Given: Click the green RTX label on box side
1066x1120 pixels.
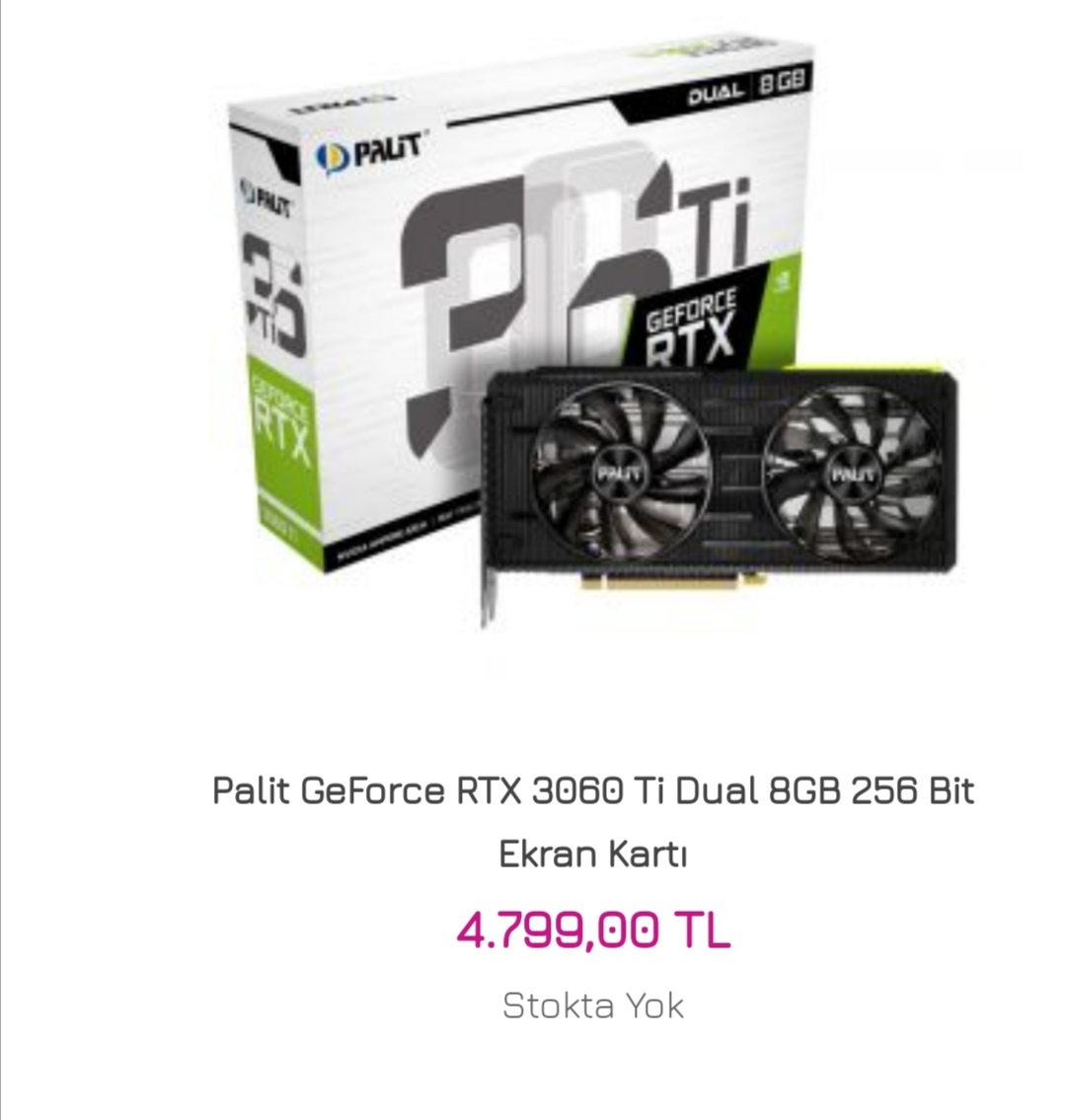Looking at the screenshot, I should click(x=280, y=428).
